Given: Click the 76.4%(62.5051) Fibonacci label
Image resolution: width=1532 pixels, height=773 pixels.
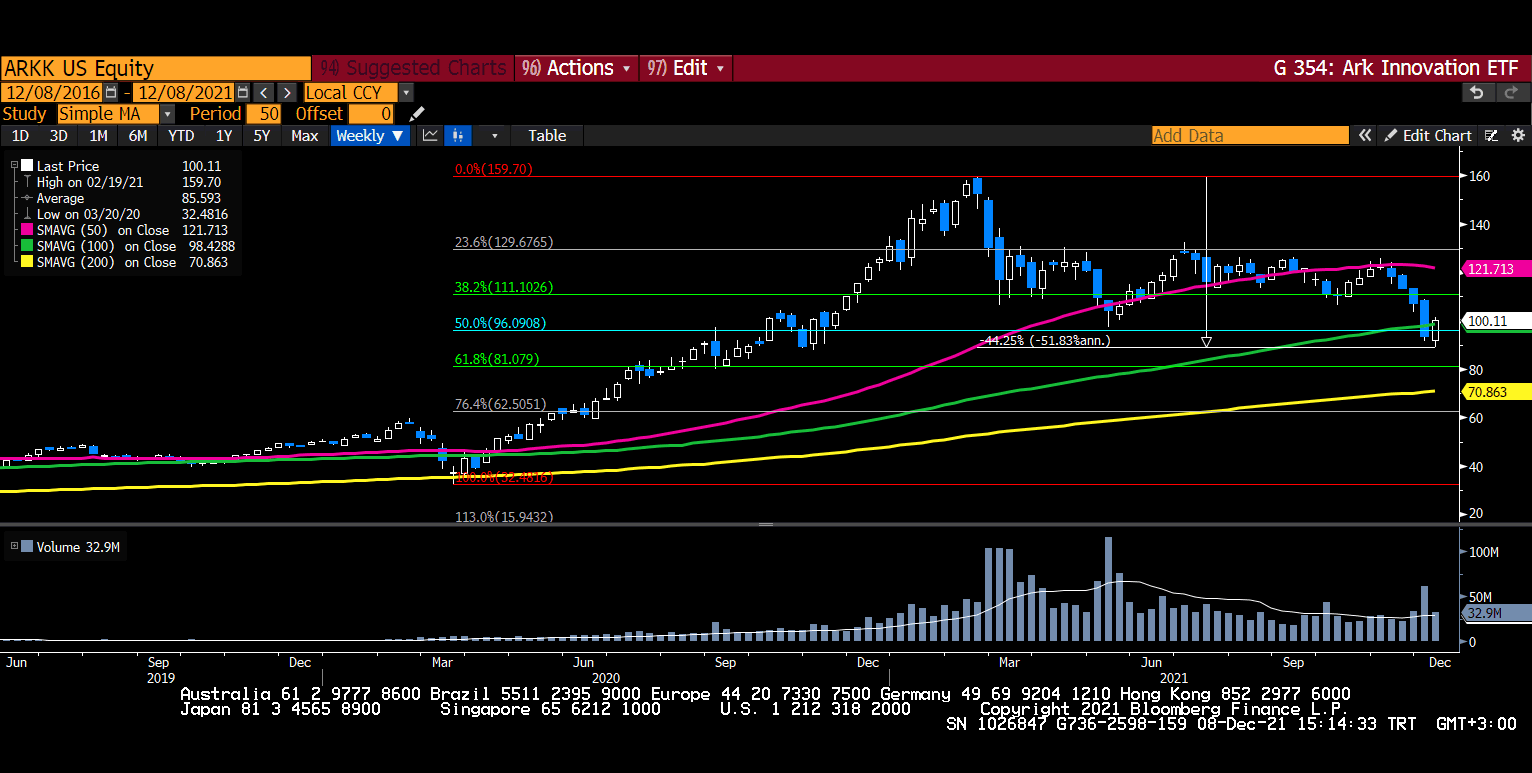Looking at the screenshot, I should click(x=500, y=405).
